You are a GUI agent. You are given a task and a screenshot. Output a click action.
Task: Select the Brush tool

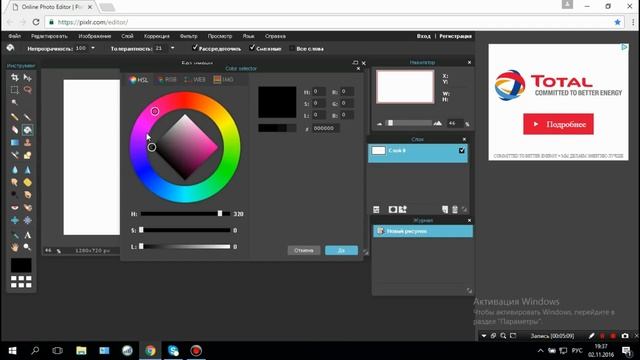27,117
